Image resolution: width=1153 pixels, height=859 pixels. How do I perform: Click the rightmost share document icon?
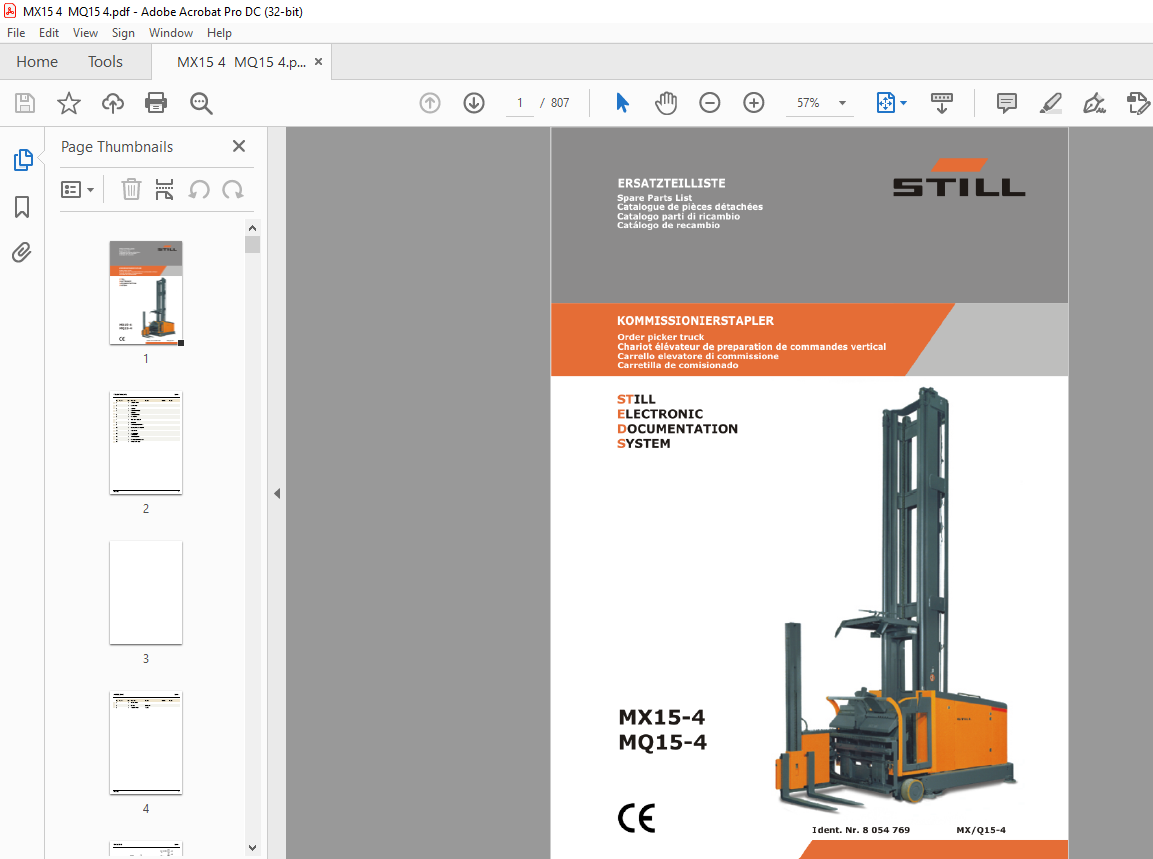coord(1138,103)
